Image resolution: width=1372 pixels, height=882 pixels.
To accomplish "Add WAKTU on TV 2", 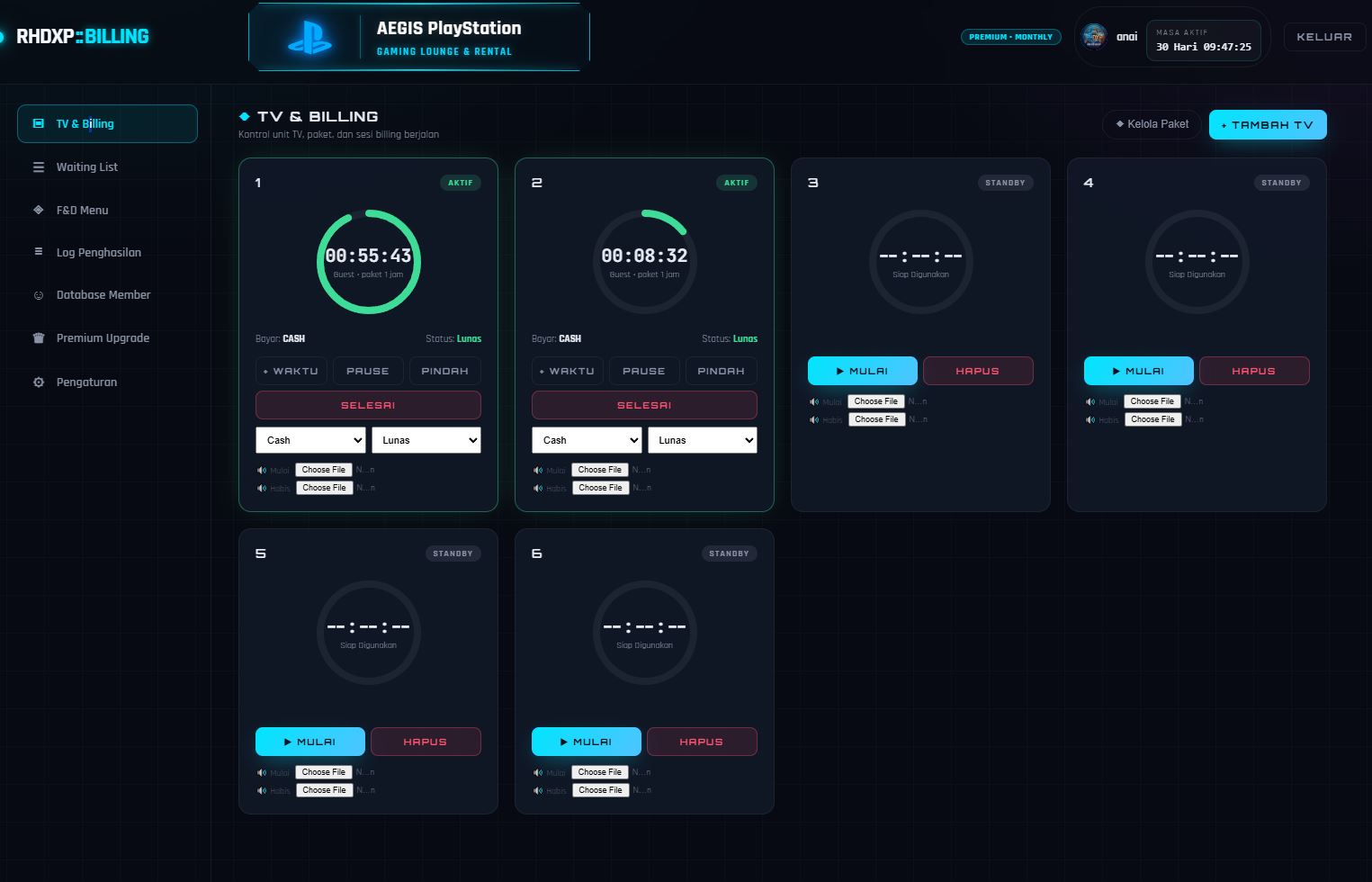I will point(567,371).
